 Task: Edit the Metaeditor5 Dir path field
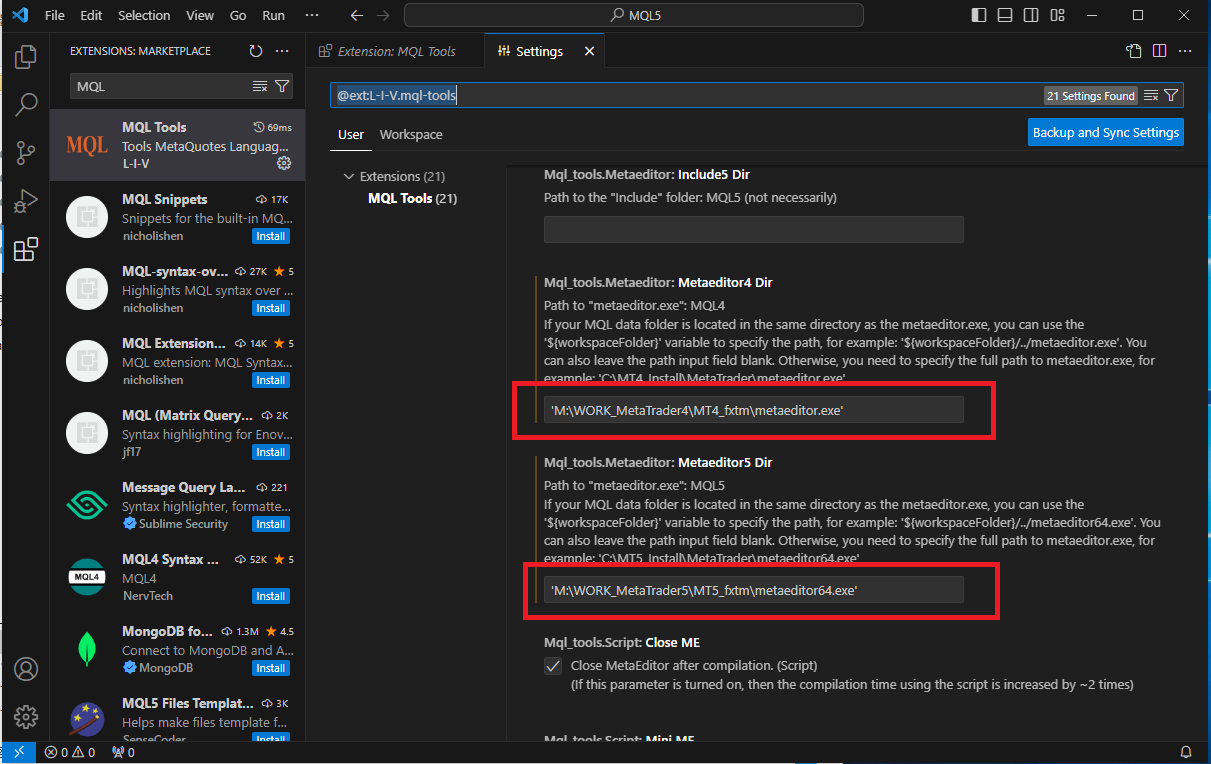tap(754, 589)
